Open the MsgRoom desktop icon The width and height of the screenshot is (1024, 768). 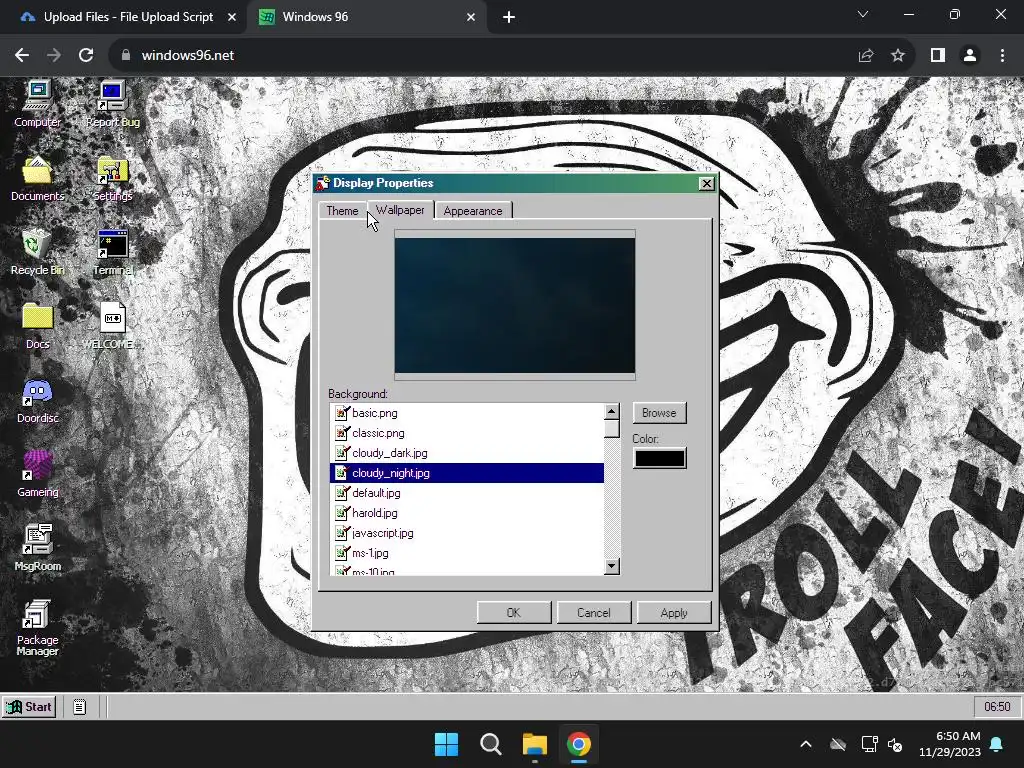tap(37, 548)
